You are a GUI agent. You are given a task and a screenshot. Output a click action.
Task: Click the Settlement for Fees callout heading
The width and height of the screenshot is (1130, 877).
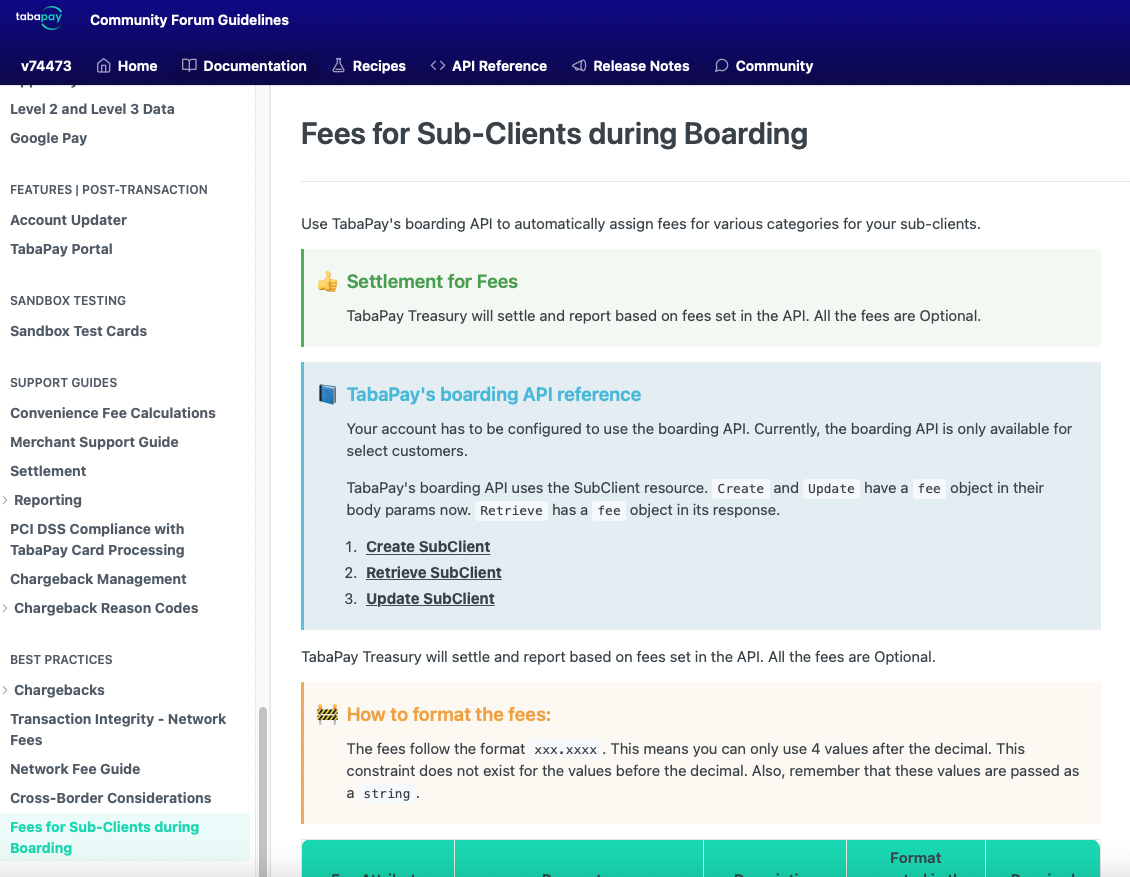tap(432, 282)
